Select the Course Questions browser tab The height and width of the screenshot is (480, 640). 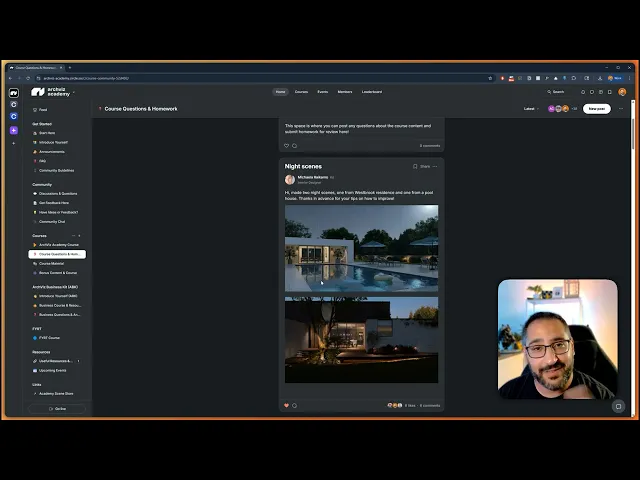36,67
